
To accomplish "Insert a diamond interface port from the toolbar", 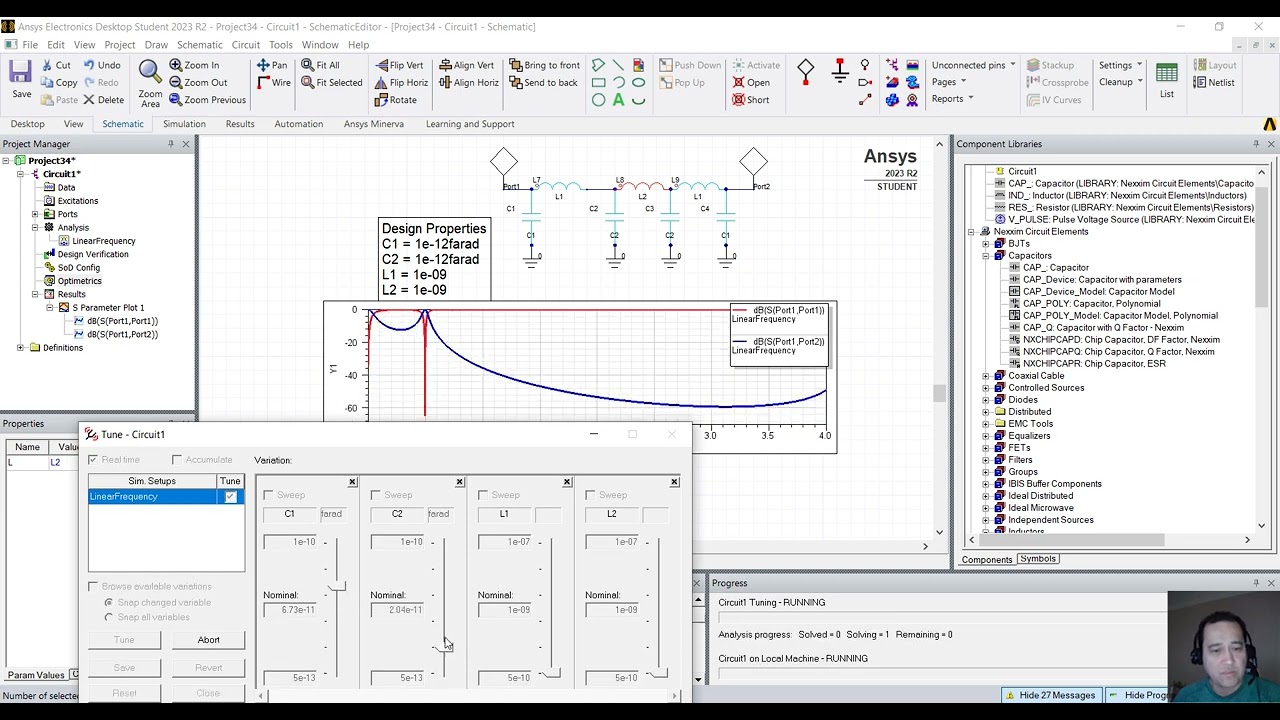I will tap(806, 71).
